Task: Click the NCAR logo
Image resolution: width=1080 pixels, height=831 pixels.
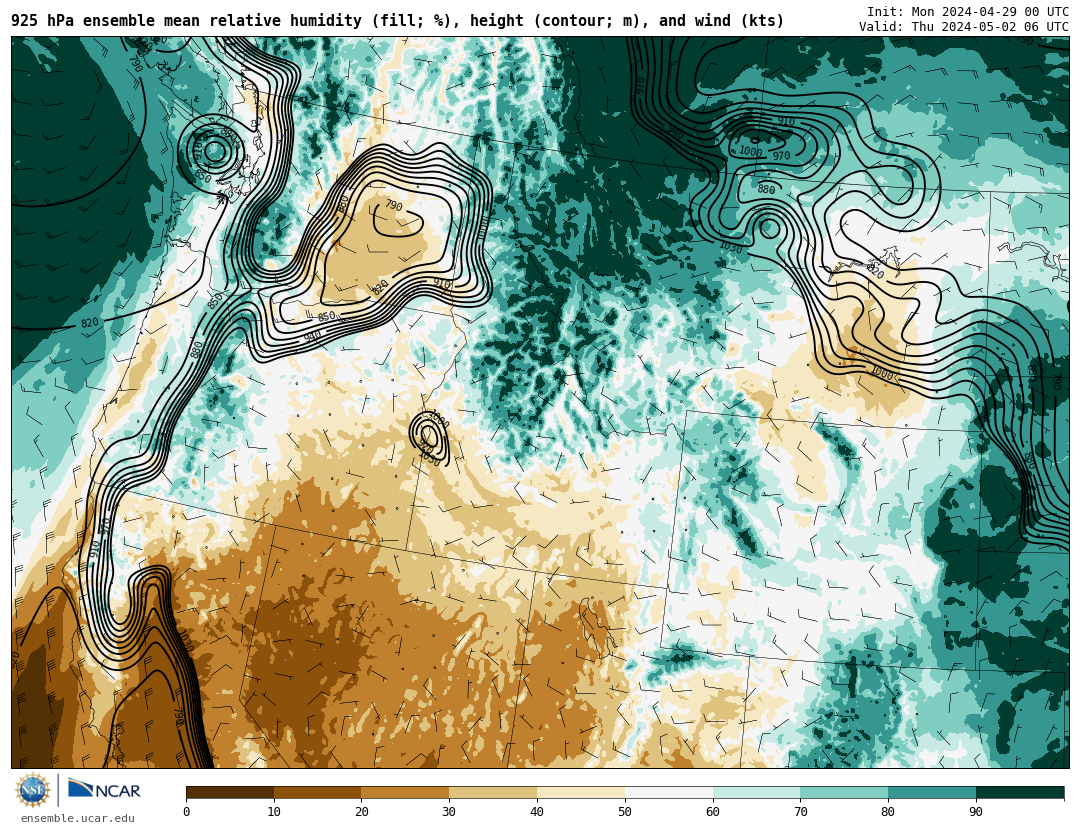Action: pos(104,789)
